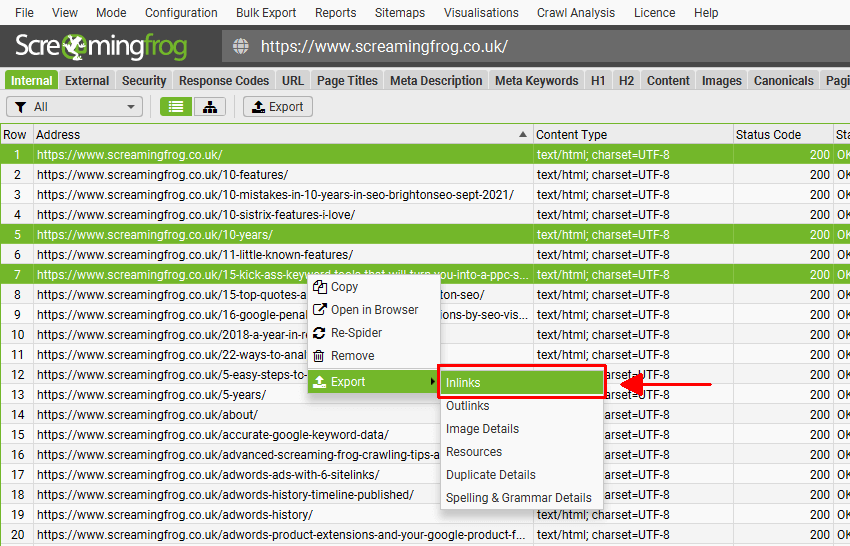This screenshot has height=546, width=850.
Task: Select Remove from context menu
Action: point(374,356)
